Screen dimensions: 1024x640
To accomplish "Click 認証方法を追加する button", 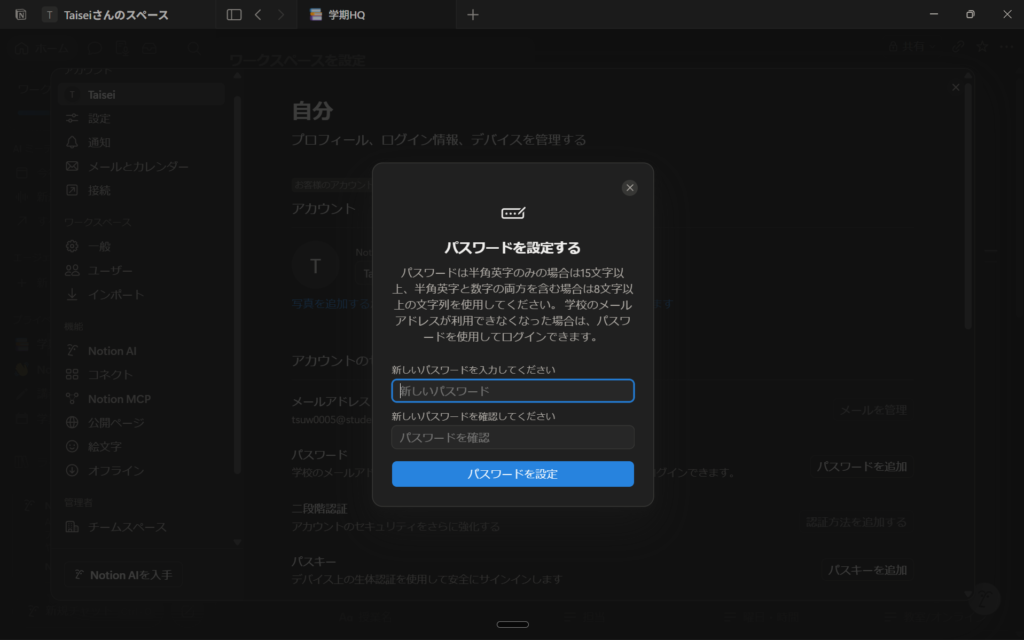I will [856, 522].
